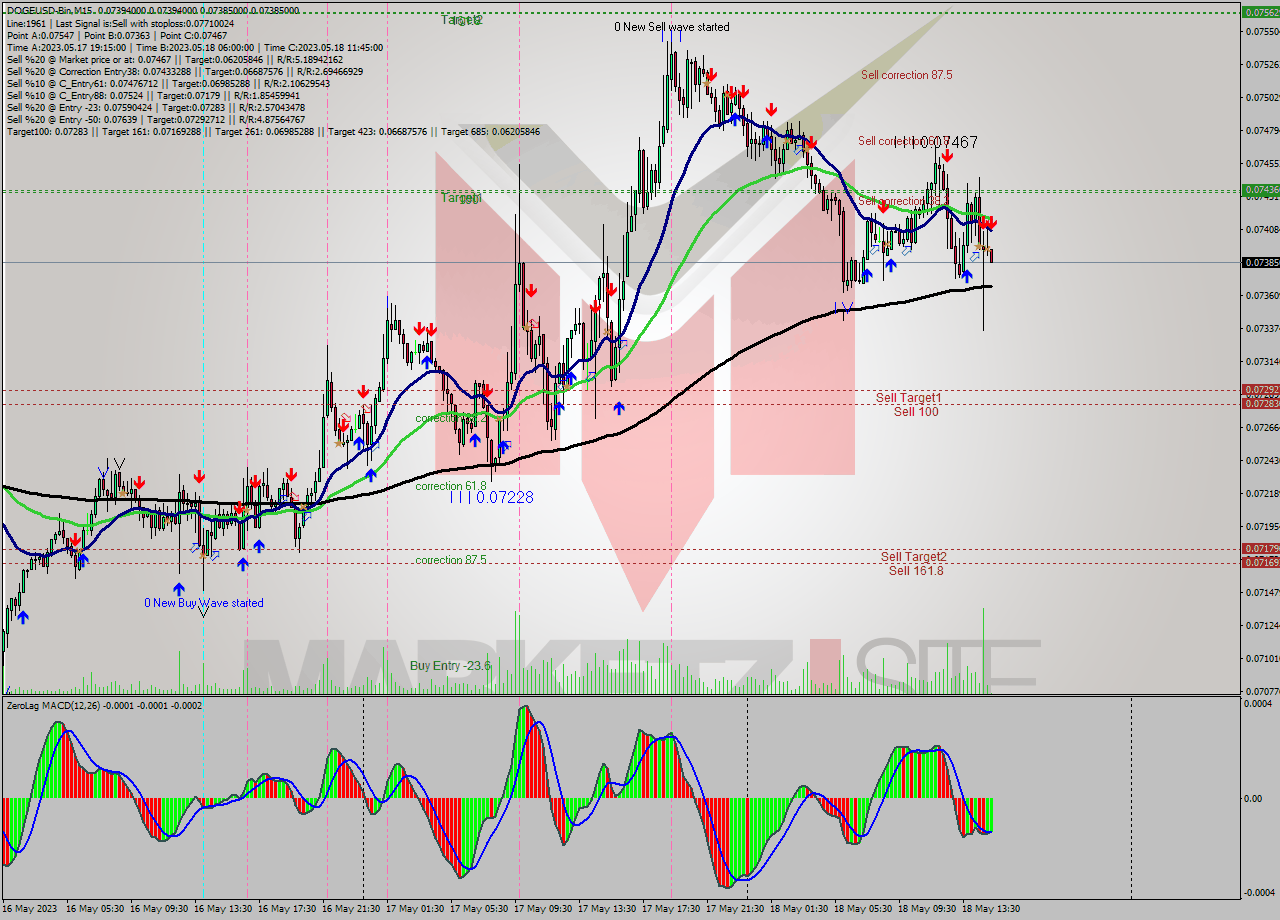Click the '17 May 09:30' time label
This screenshot has height=920, width=1280.
click(x=545, y=909)
